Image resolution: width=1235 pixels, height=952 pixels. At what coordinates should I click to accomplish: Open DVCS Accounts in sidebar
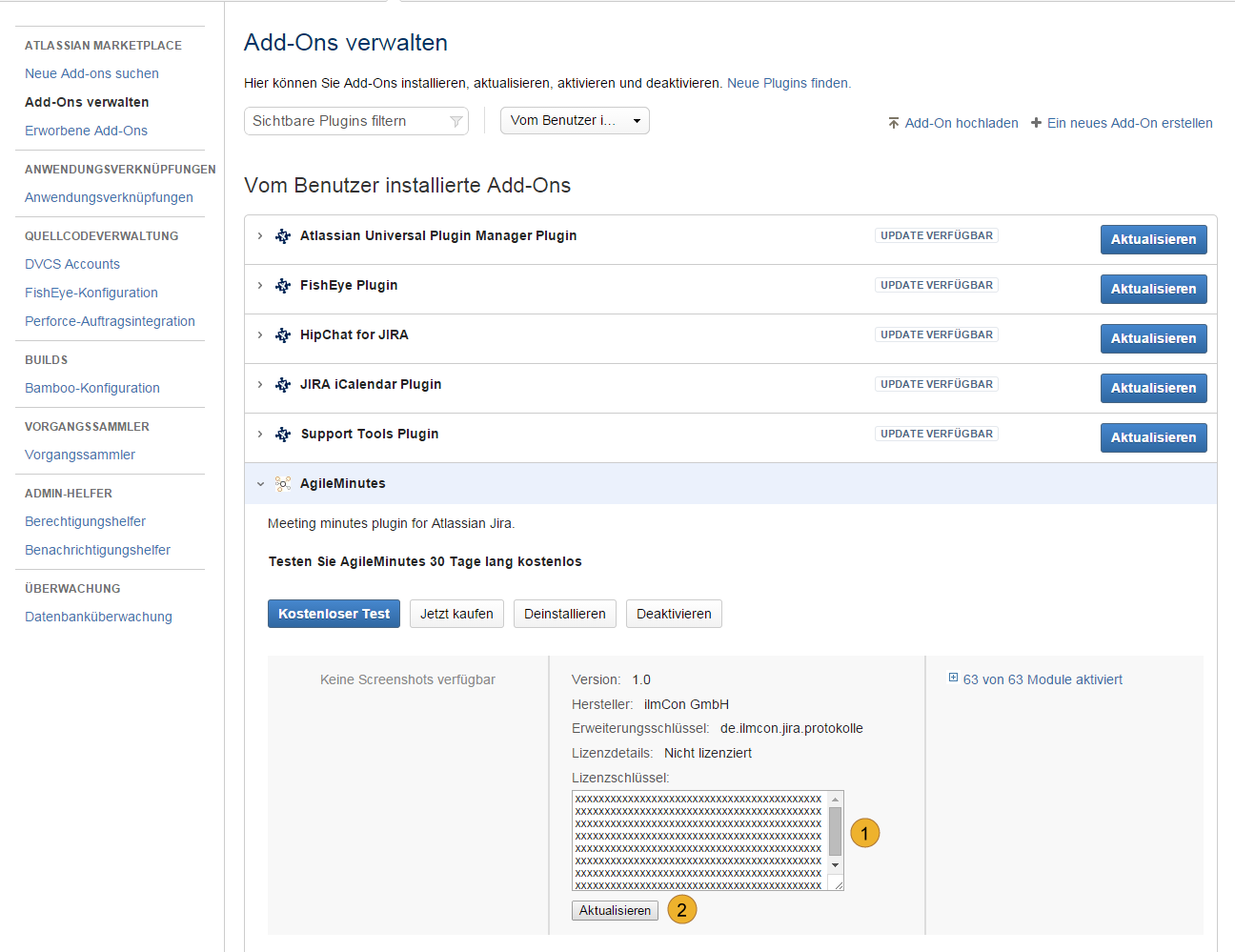[x=72, y=264]
